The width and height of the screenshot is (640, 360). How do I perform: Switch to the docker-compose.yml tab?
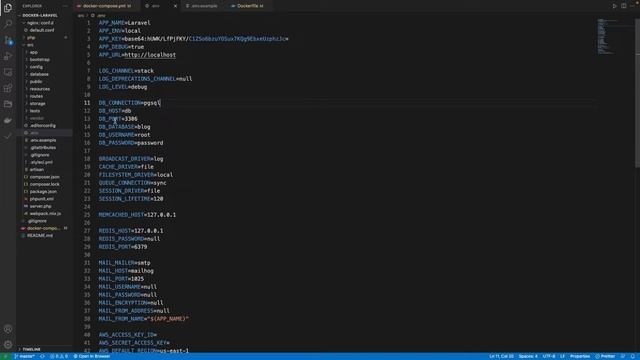pyautogui.click(x=107, y=6)
